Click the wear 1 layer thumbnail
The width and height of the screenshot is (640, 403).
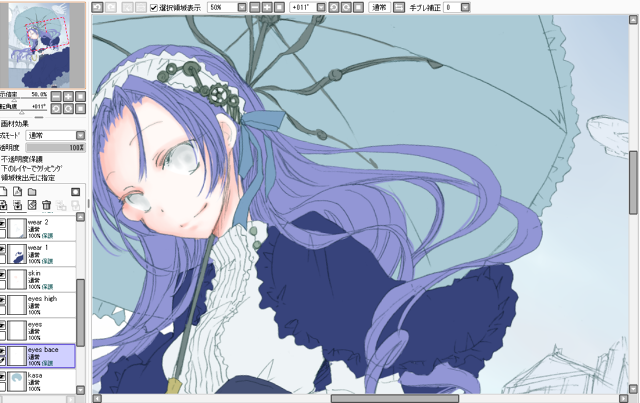click(x=17, y=254)
